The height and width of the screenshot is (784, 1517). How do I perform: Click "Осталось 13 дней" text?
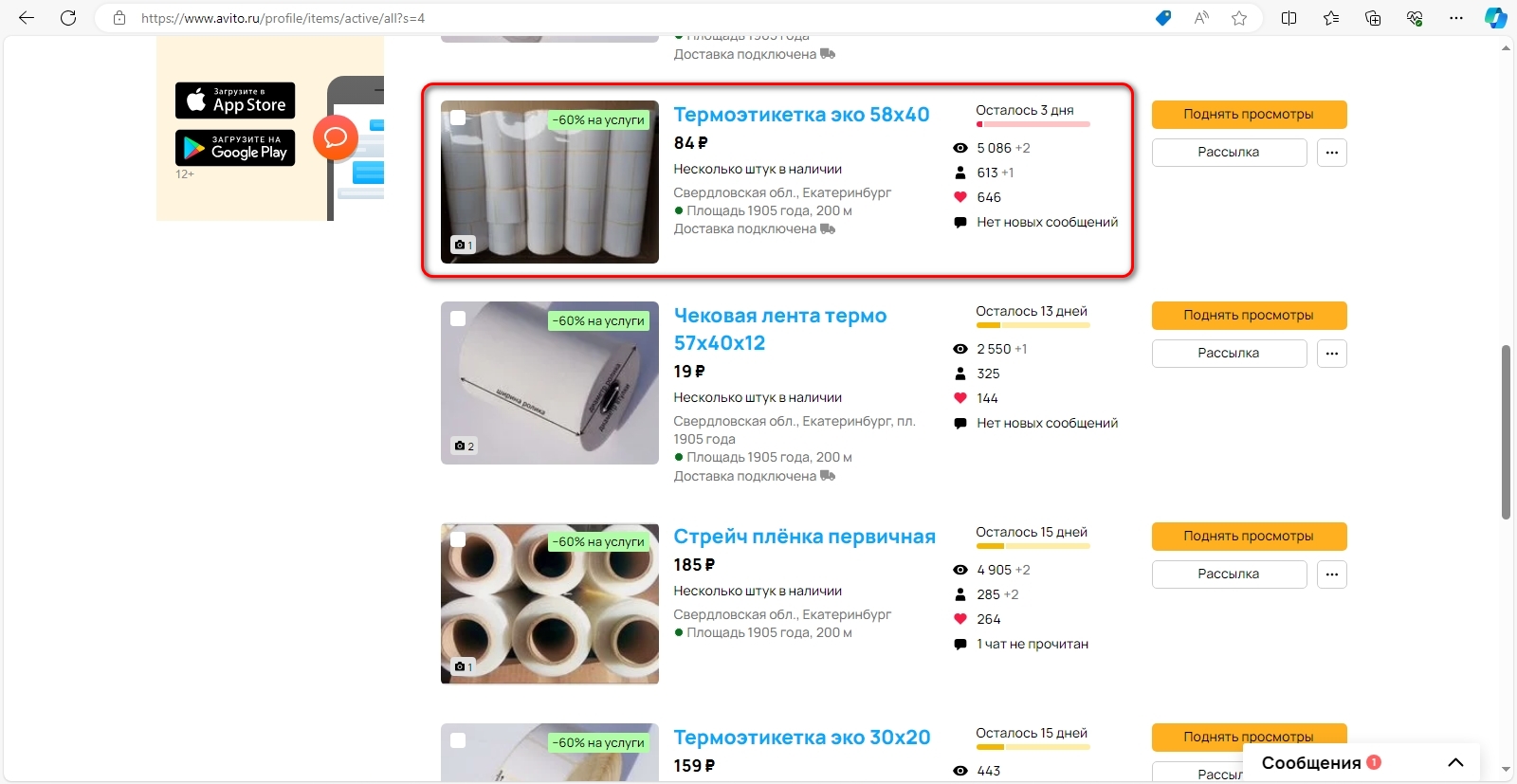point(1032,311)
